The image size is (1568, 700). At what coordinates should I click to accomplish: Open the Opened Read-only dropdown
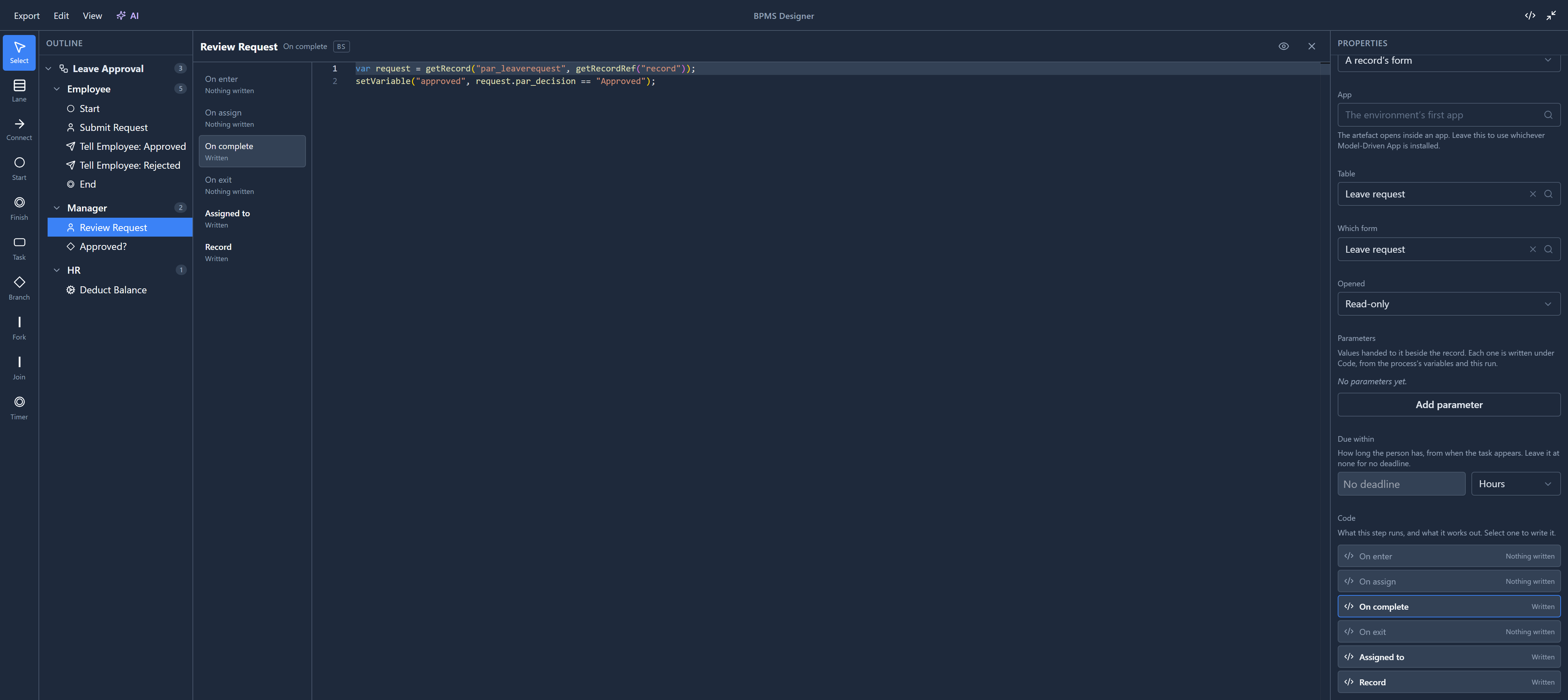[1448, 304]
